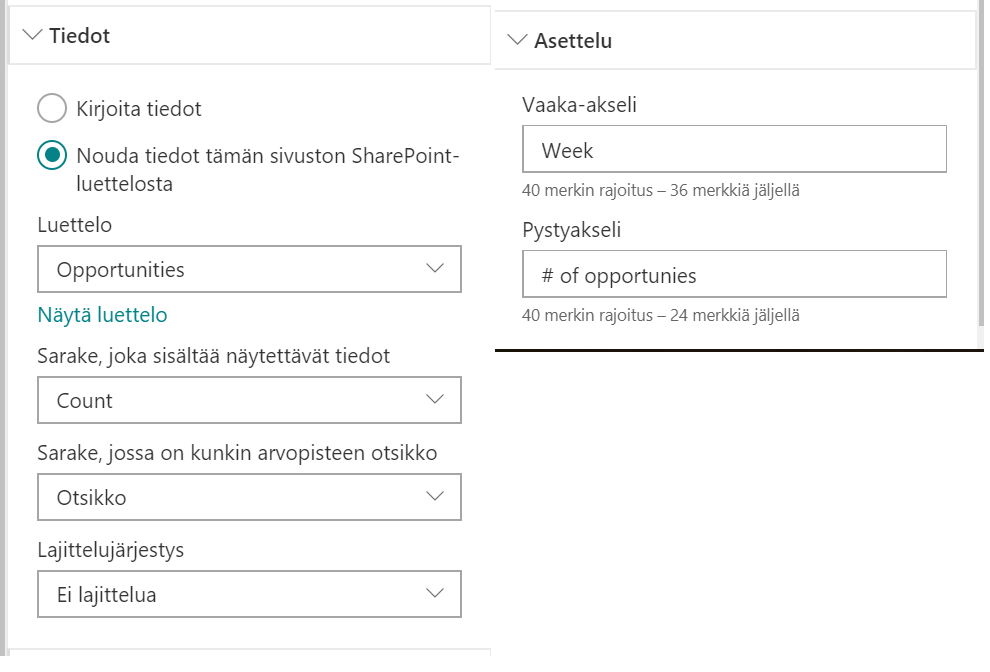Open the Count column dropdown
Image resolution: width=990 pixels, height=672 pixels.
(230, 401)
